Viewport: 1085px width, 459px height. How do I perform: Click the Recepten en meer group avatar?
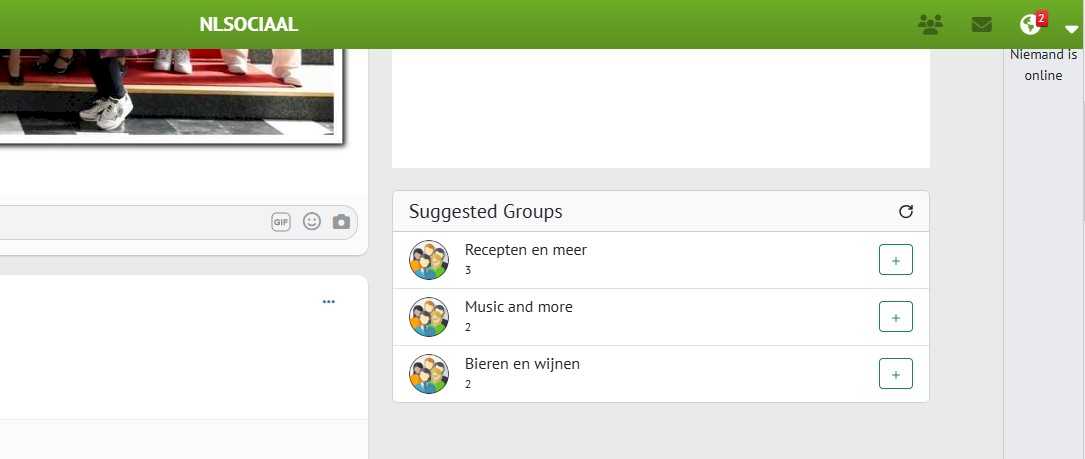tap(429, 260)
